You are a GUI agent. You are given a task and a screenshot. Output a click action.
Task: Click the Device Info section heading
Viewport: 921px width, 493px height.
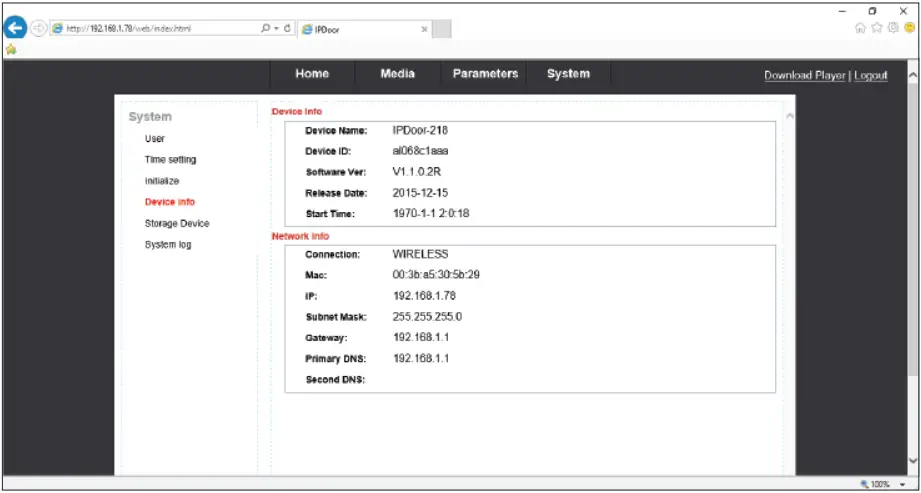click(297, 111)
